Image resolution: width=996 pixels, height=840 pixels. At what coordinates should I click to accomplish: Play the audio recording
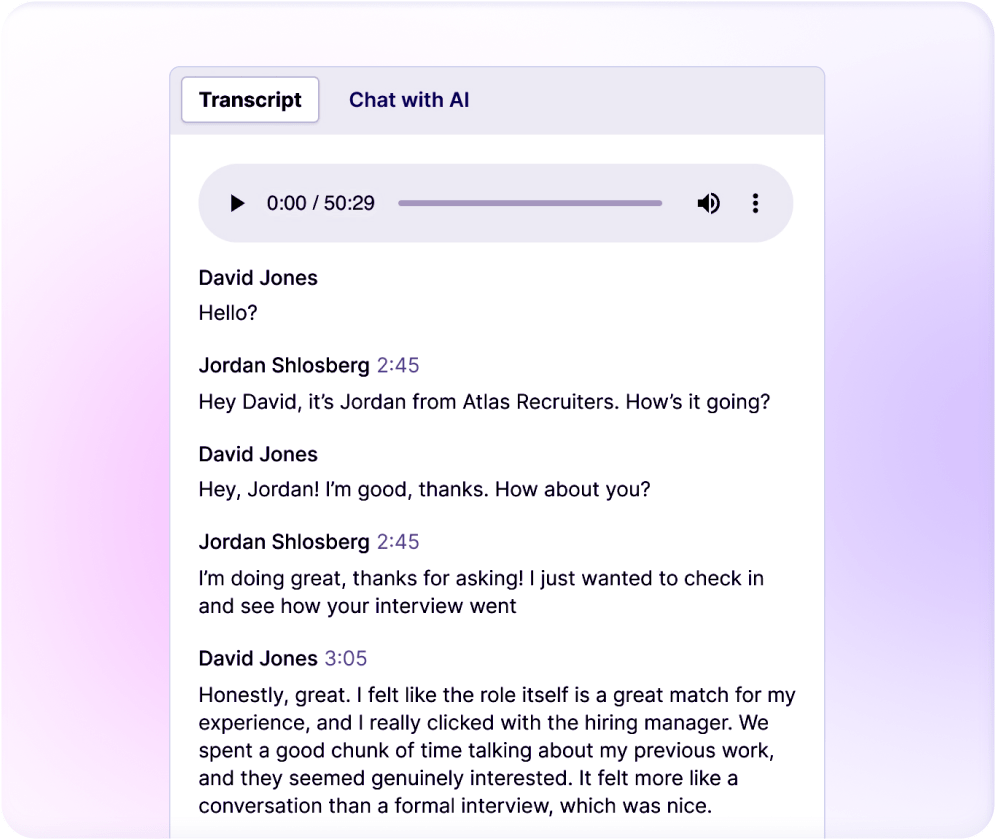(x=237, y=204)
